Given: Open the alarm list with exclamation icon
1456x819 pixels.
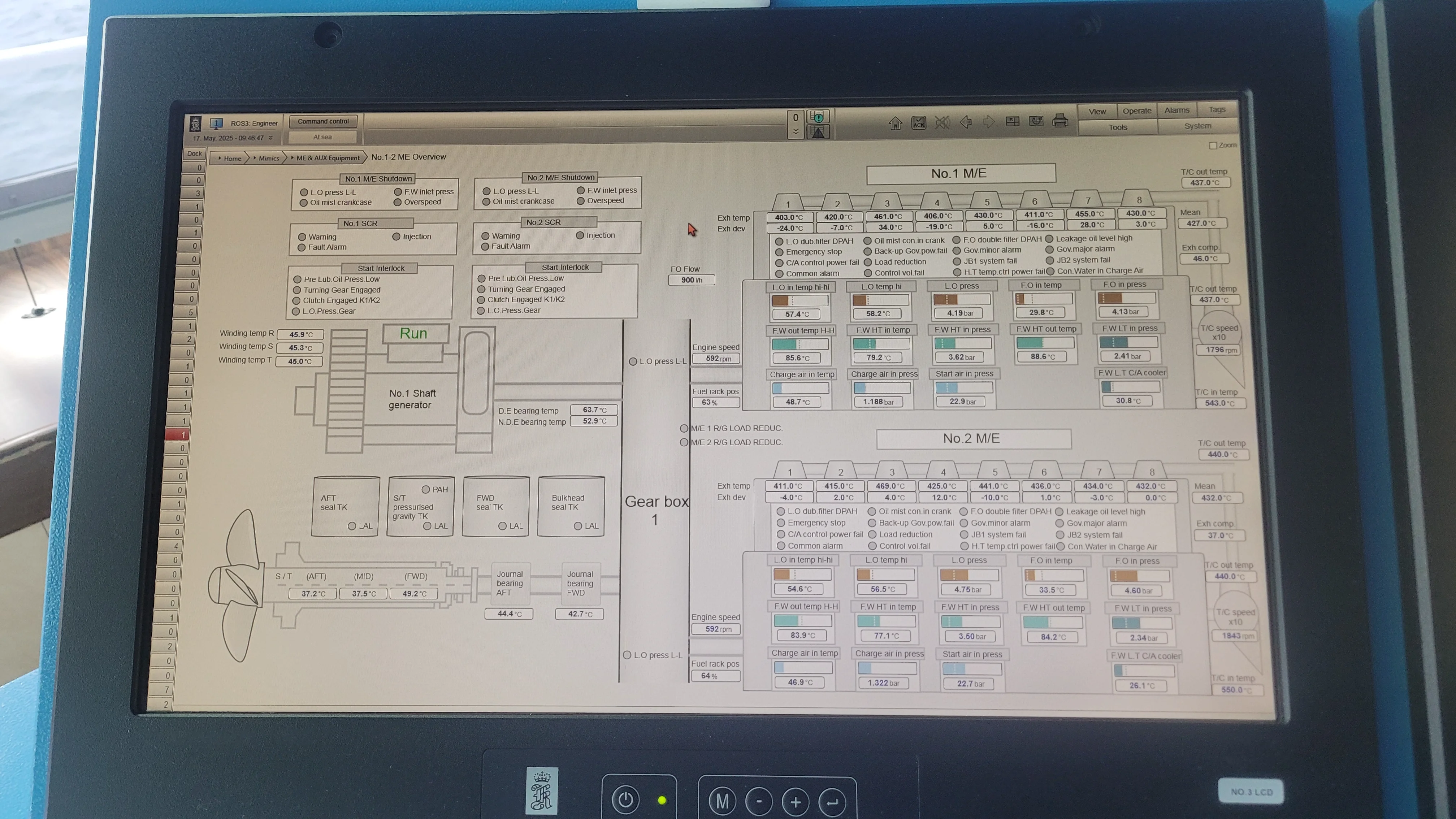Looking at the screenshot, I should tap(818, 116).
